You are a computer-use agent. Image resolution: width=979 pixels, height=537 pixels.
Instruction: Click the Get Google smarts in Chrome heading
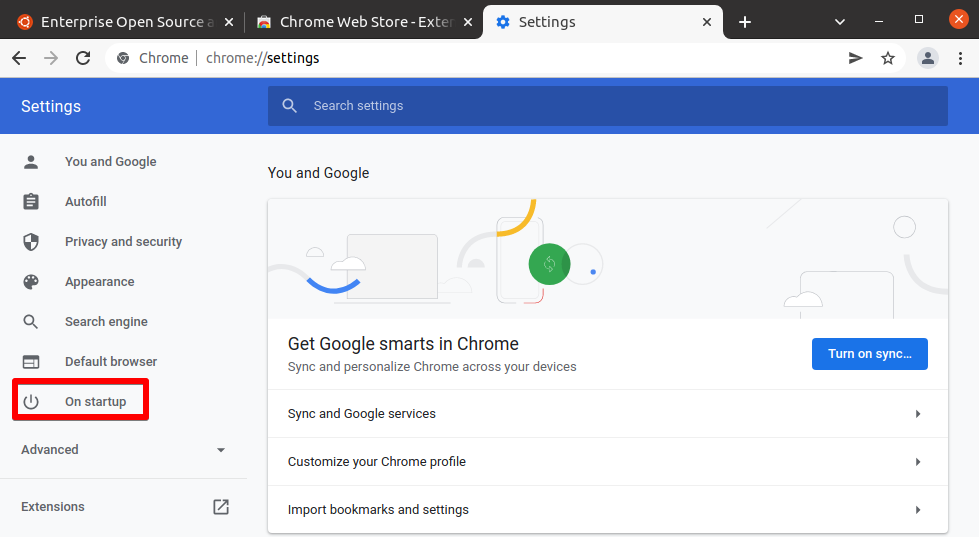pyautogui.click(x=403, y=344)
